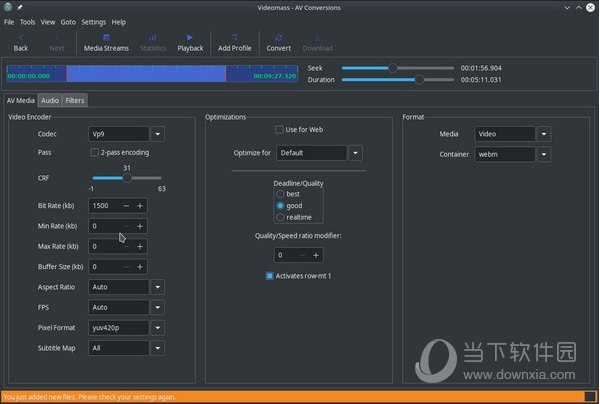Select the good deadline/quality option
The image size is (600, 404).
point(280,206)
